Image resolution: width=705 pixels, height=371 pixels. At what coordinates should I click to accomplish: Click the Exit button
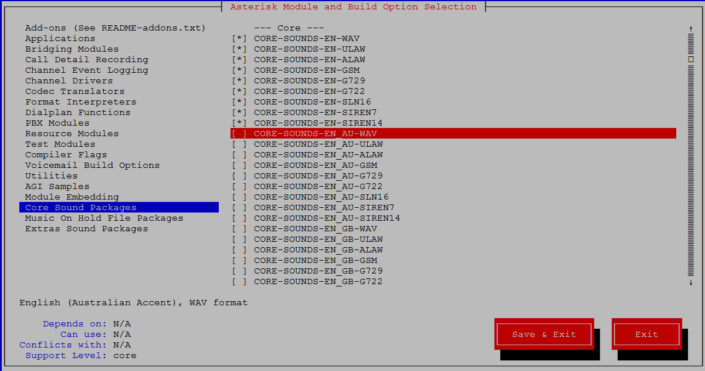pyautogui.click(x=647, y=334)
